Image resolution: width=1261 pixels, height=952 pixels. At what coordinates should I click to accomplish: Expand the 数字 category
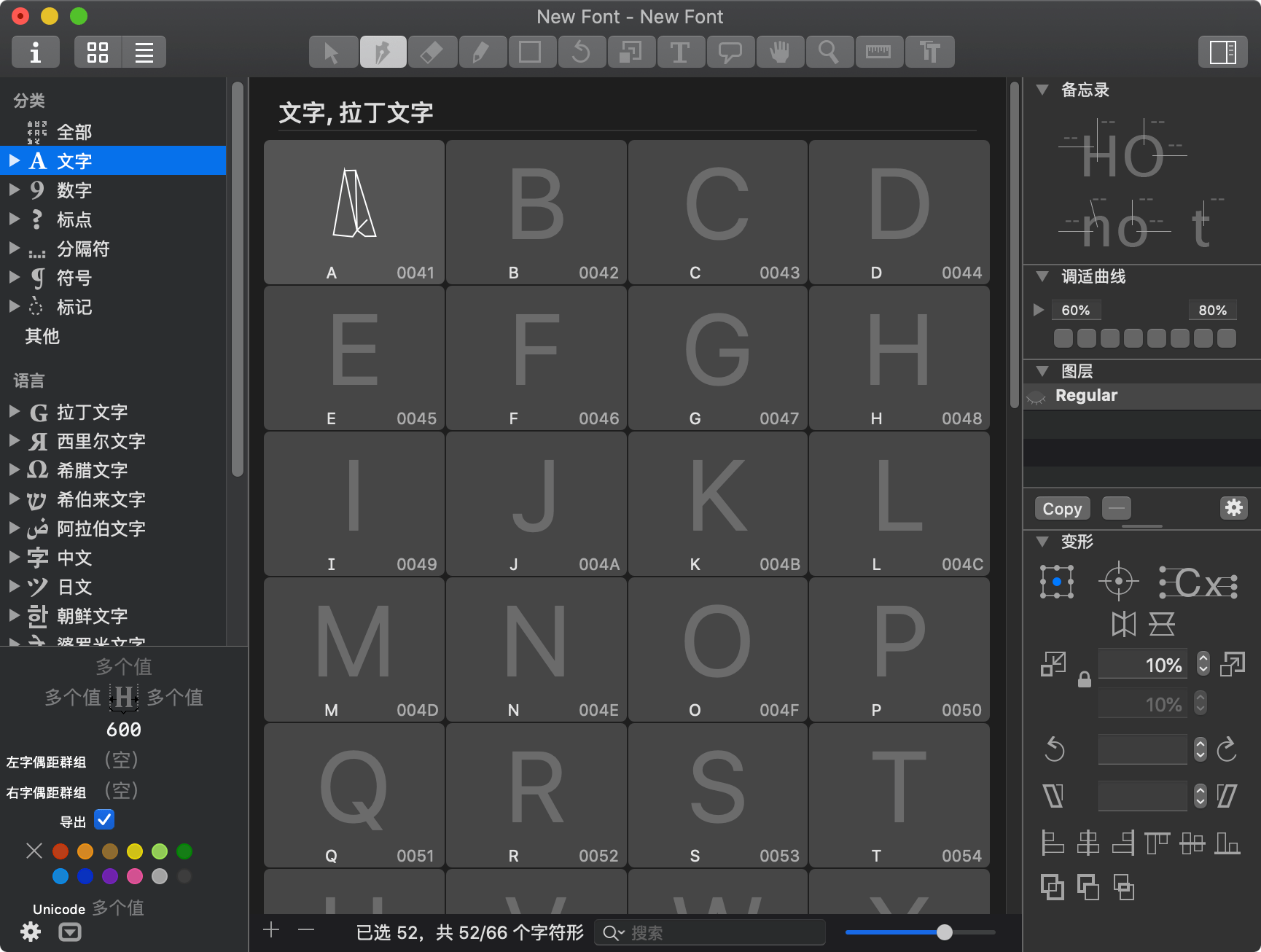click(15, 190)
